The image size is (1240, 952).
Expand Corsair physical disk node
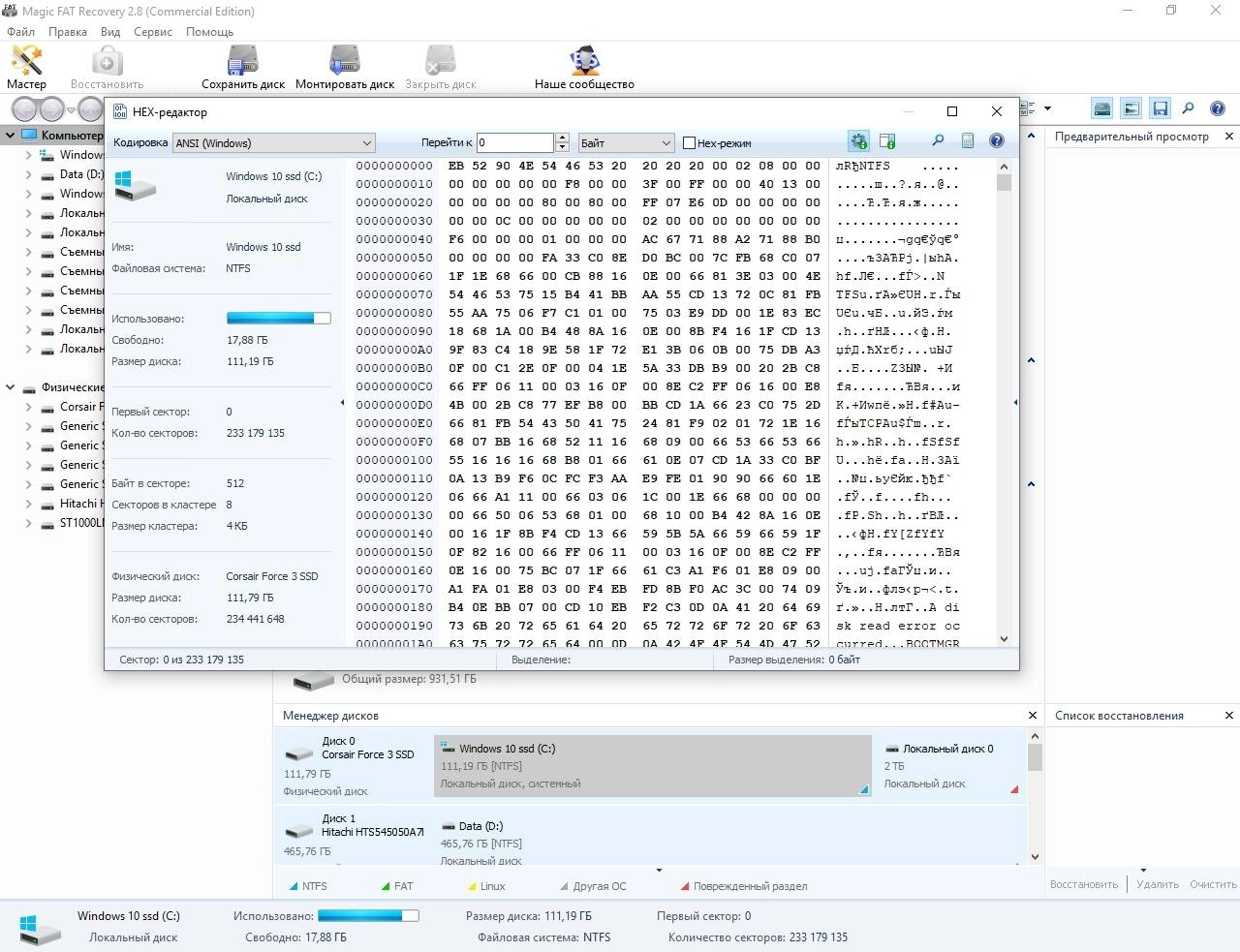pyautogui.click(x=28, y=407)
